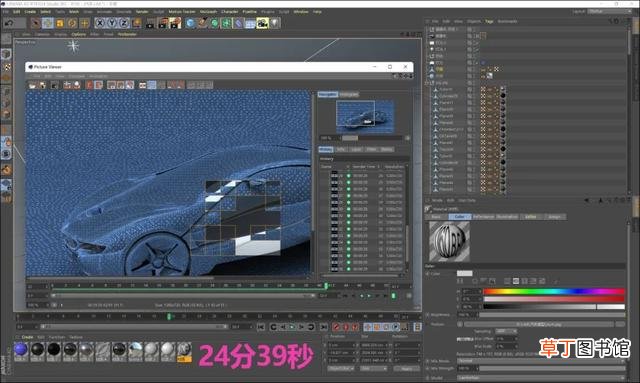Image resolution: width=640 pixels, height=383 pixels.
Task: Go to end of main timeline
Action: point(324,327)
